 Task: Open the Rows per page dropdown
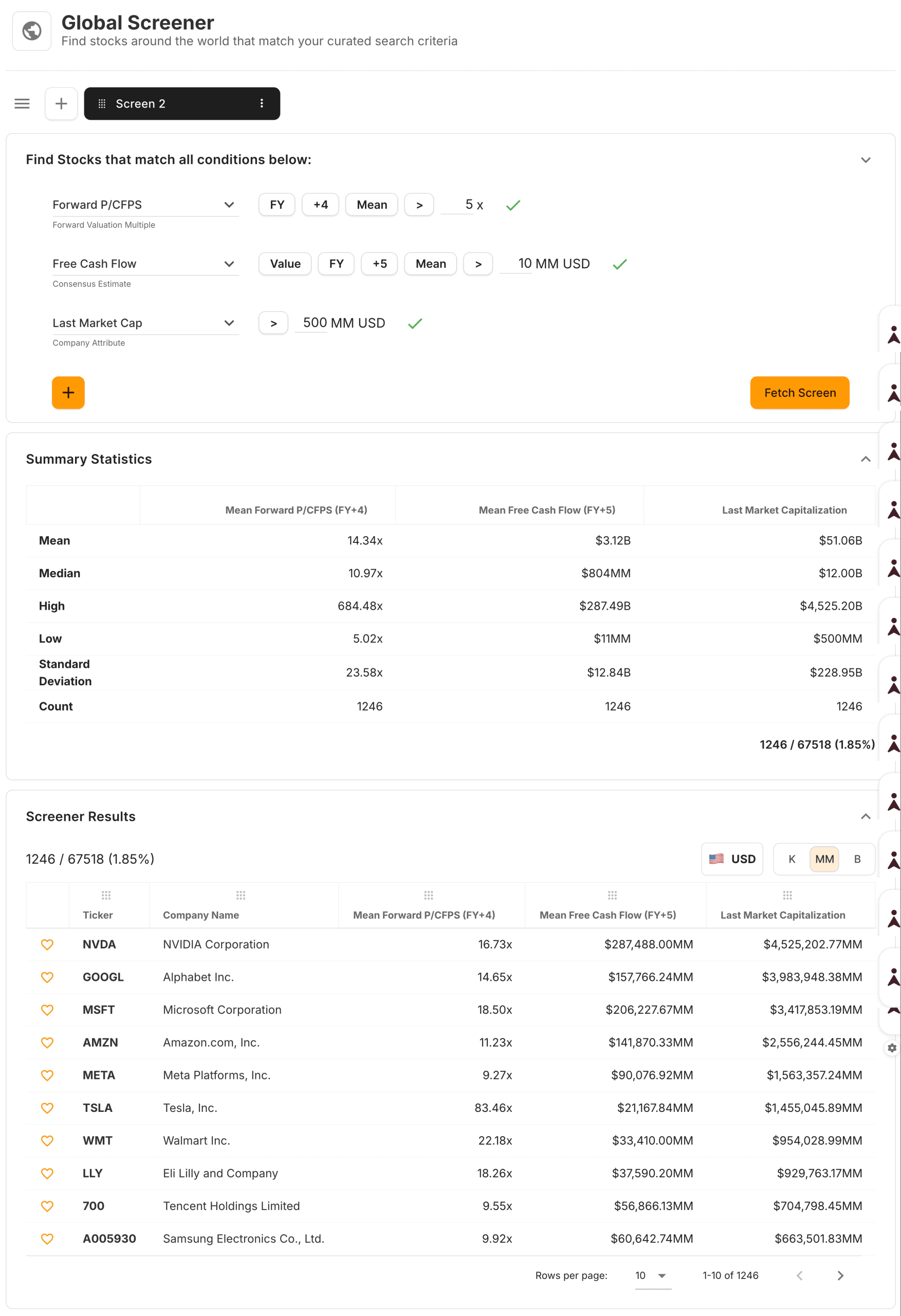click(653, 1275)
